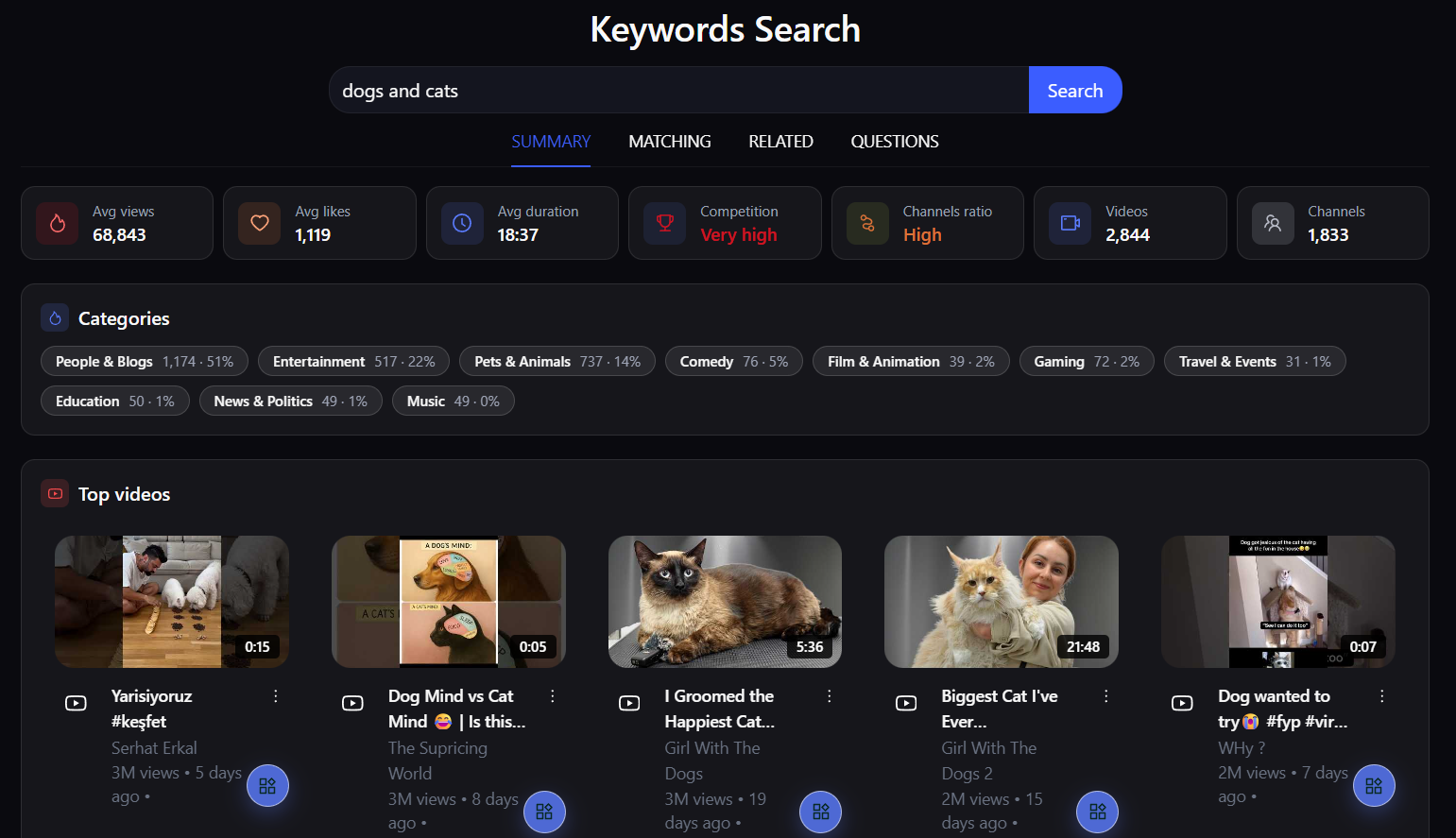Open the Dog wanted to try thumbnail

(1278, 602)
